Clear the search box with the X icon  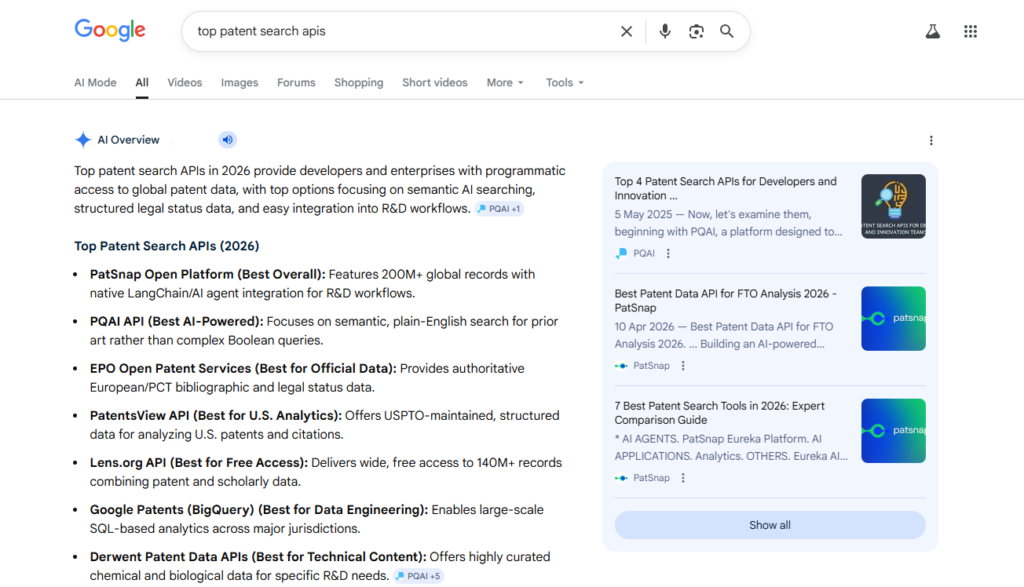(626, 31)
